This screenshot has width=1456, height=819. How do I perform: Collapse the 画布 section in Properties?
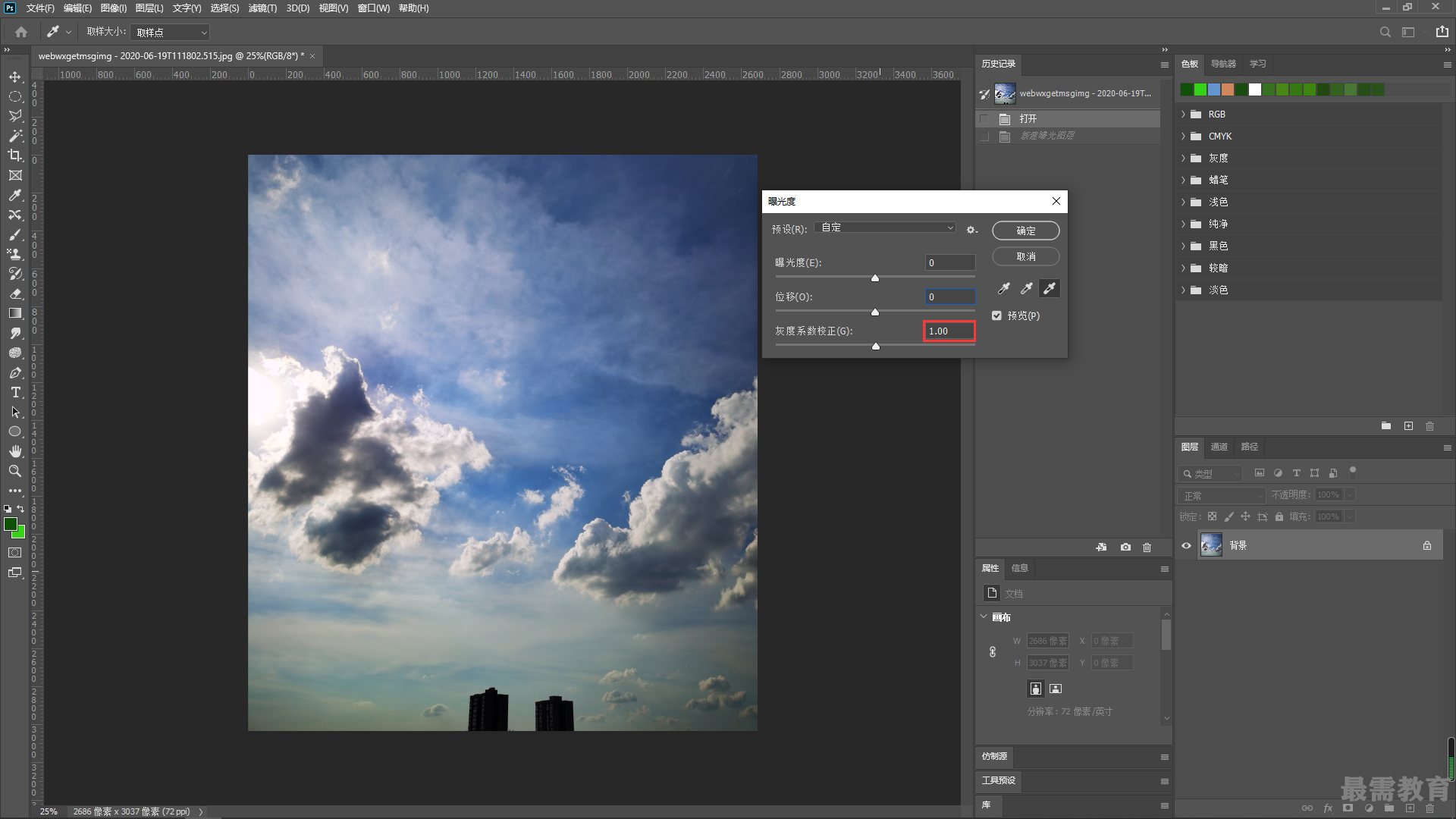[984, 617]
